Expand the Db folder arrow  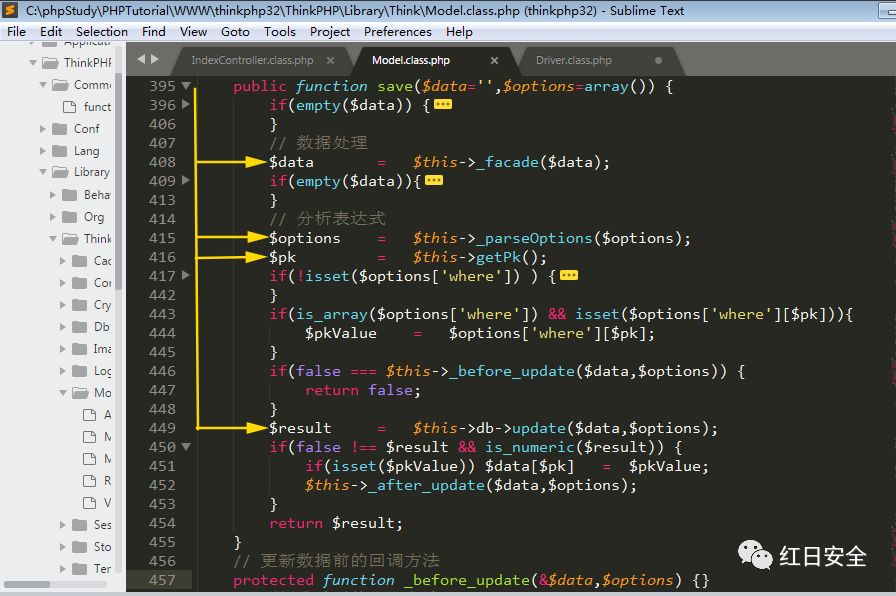point(63,327)
